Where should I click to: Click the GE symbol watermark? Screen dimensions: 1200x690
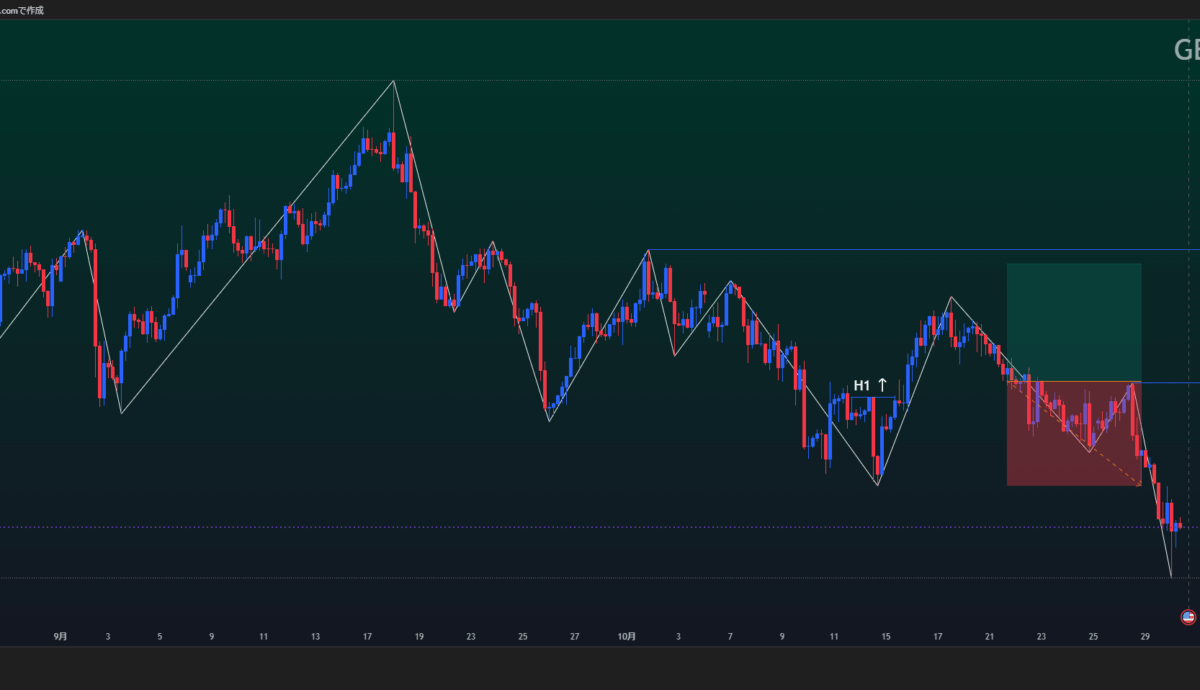(1186, 50)
